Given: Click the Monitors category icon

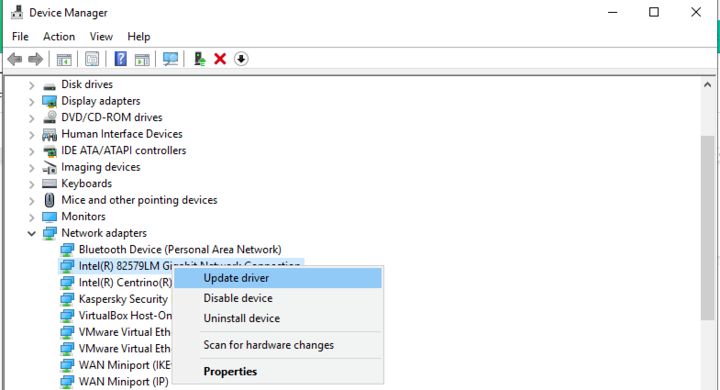Looking at the screenshot, I should coord(49,216).
